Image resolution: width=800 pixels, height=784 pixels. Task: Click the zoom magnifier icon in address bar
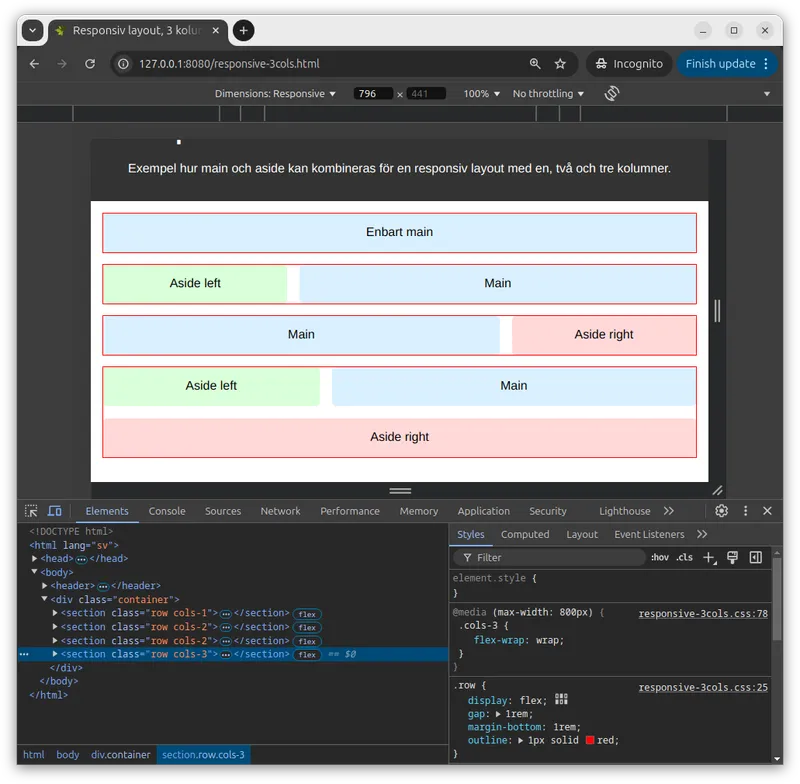pyautogui.click(x=535, y=64)
